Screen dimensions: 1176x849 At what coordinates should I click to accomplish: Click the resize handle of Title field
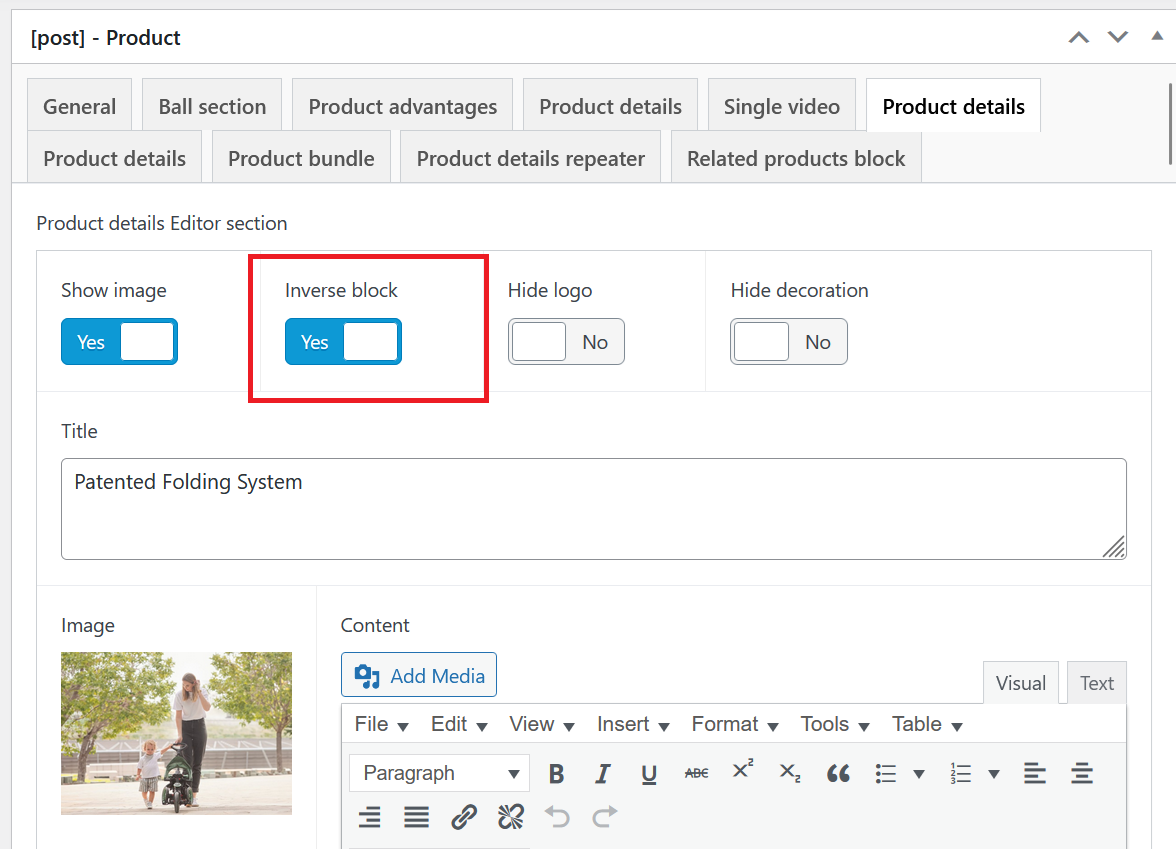(1114, 547)
